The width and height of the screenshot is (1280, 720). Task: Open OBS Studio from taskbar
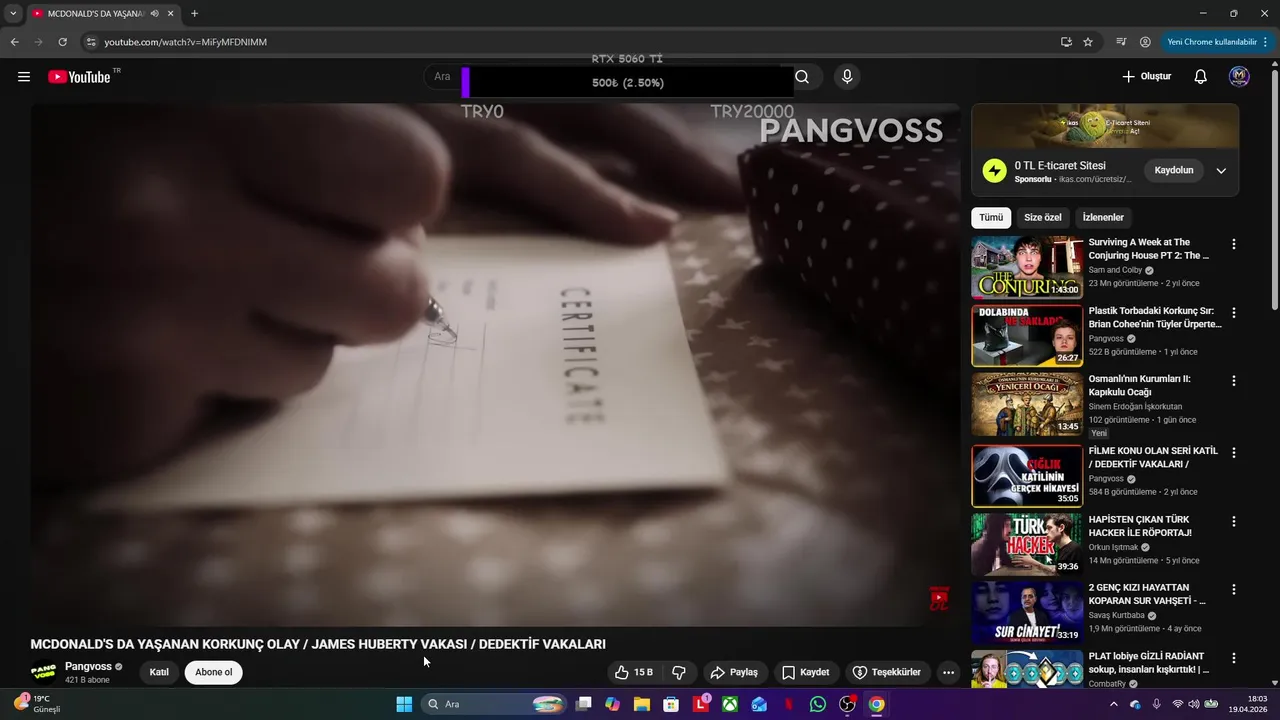tap(847, 704)
